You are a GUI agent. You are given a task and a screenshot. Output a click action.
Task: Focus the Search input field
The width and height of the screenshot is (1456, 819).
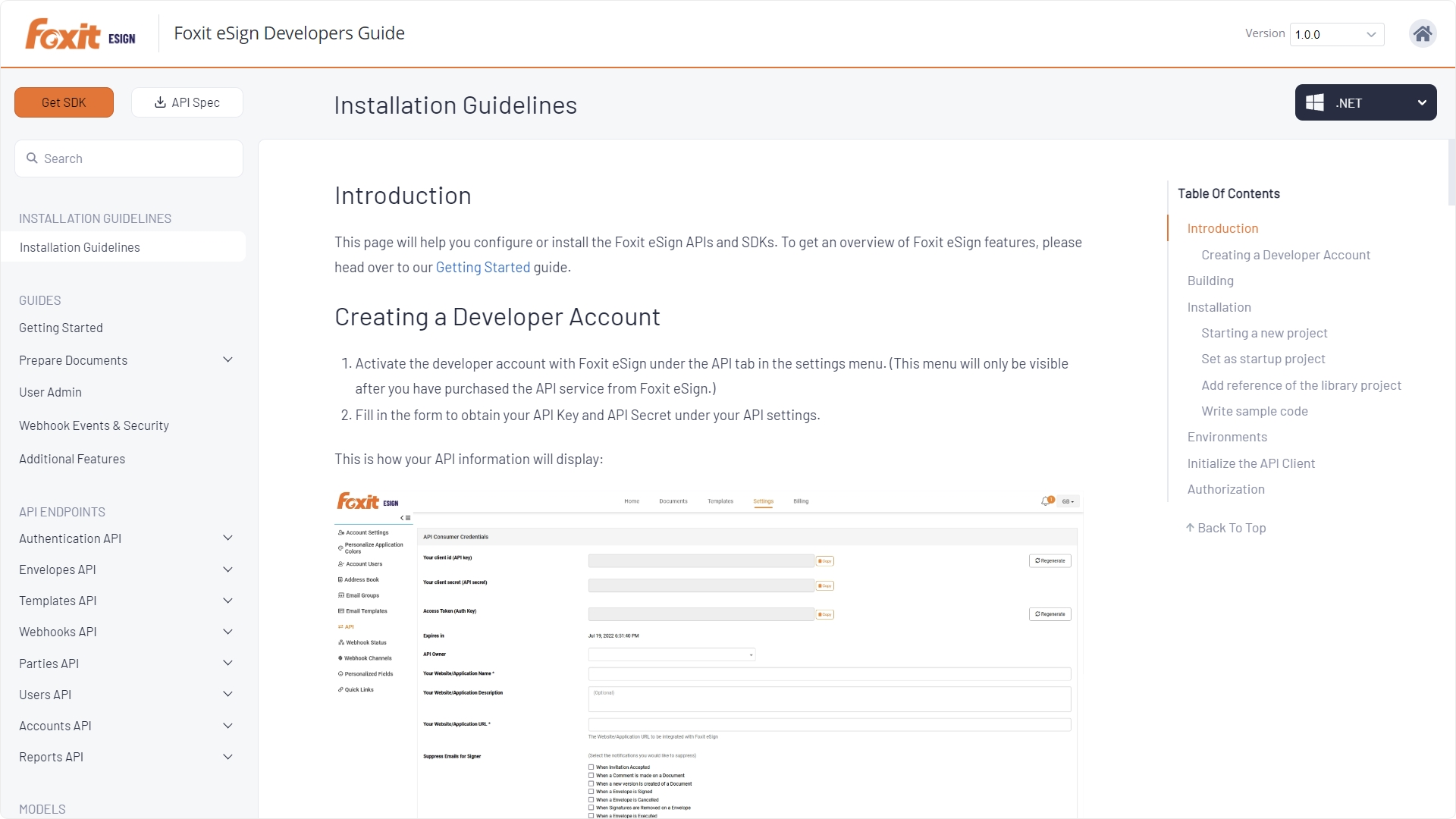(x=129, y=158)
